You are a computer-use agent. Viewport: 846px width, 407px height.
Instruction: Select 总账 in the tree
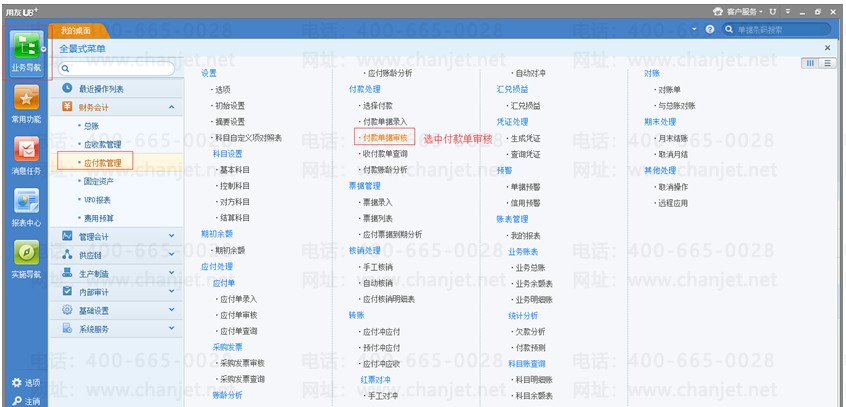91,126
